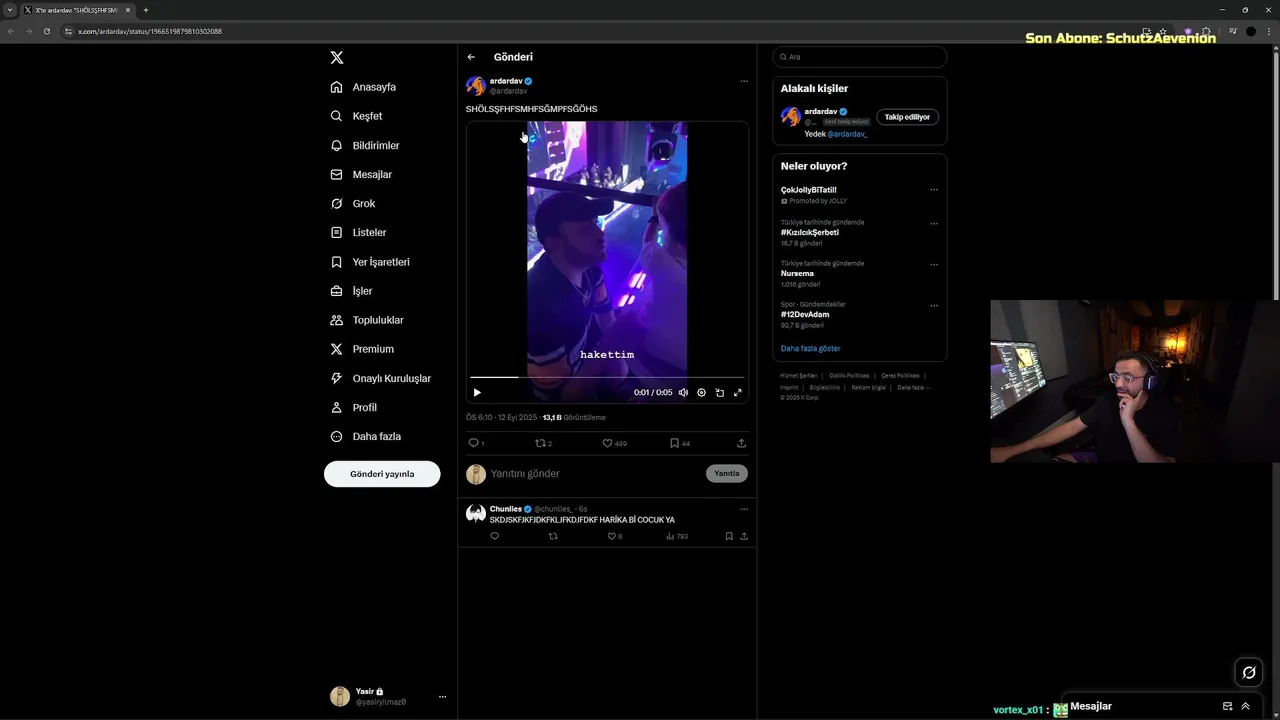This screenshot has height=720, width=1280.
Task: Reply to Chunlies comment
Action: click(494, 536)
